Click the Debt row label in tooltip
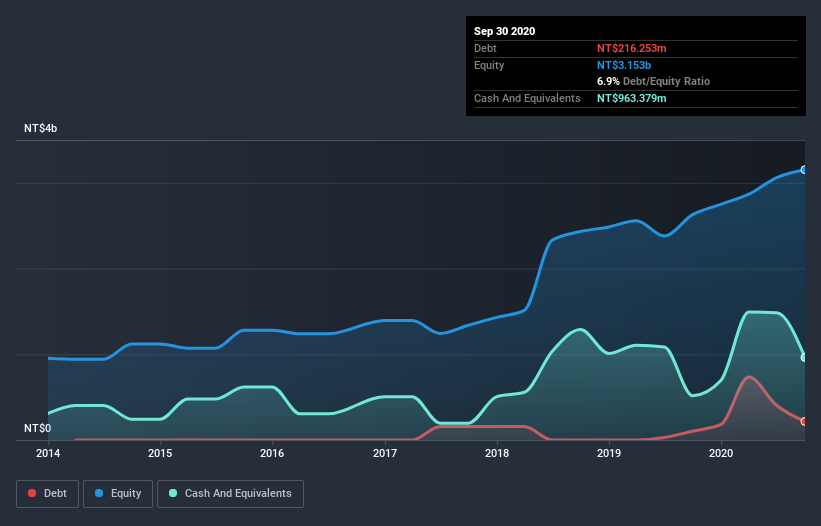Screen dimensions: 821x526 [485, 48]
